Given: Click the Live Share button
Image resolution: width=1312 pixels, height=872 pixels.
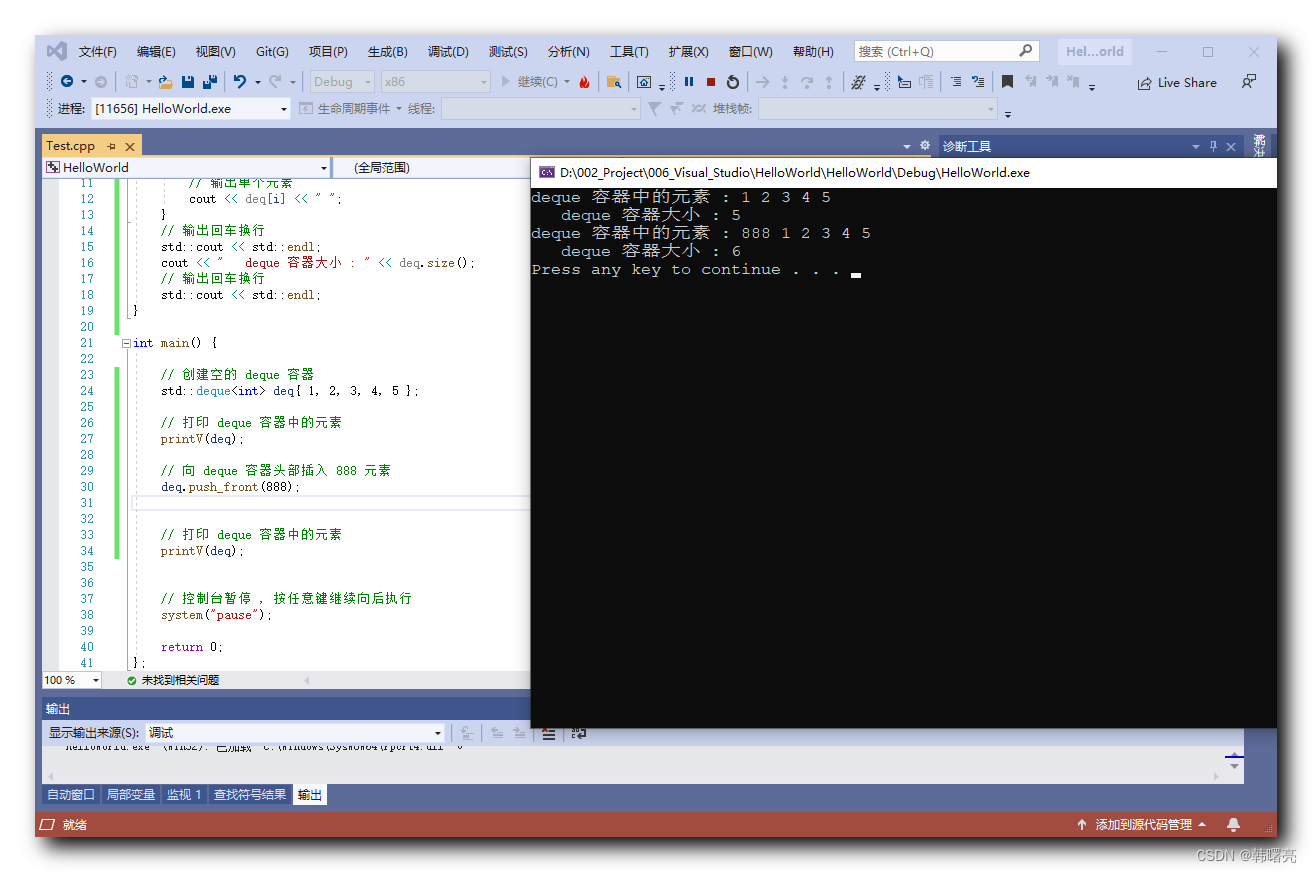Looking at the screenshot, I should point(1177,83).
